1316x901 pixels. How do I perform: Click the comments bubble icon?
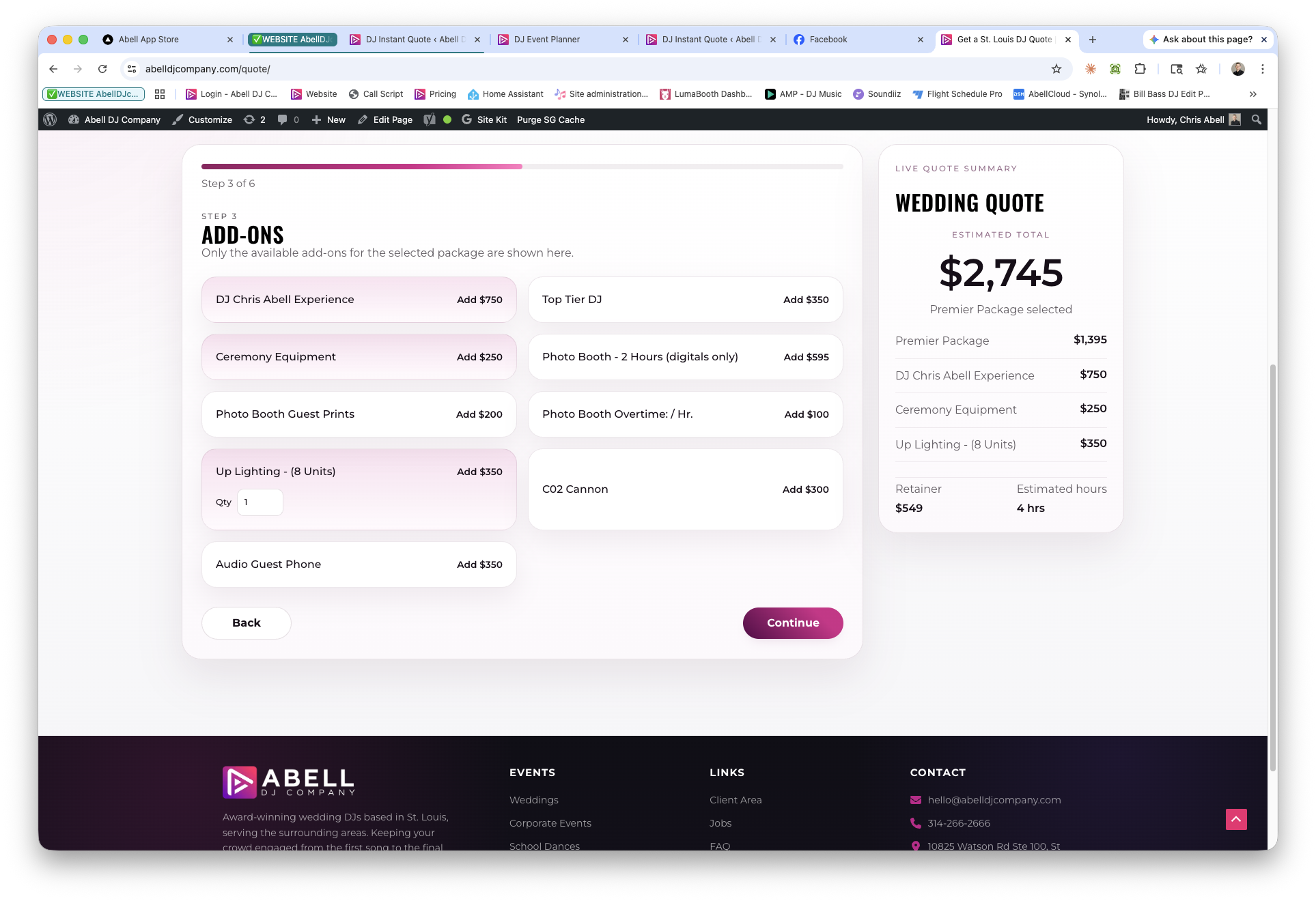tap(288, 119)
